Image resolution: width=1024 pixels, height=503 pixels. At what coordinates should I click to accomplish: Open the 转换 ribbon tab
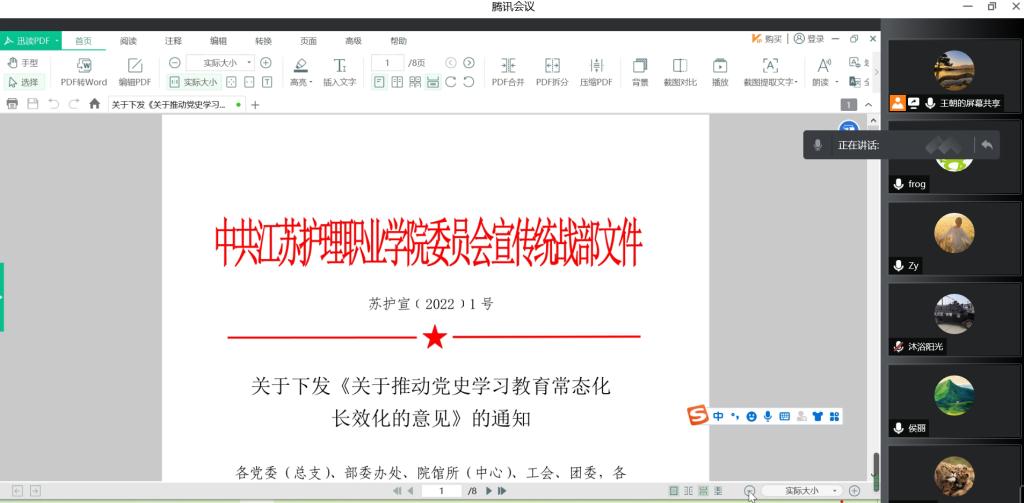click(x=263, y=40)
